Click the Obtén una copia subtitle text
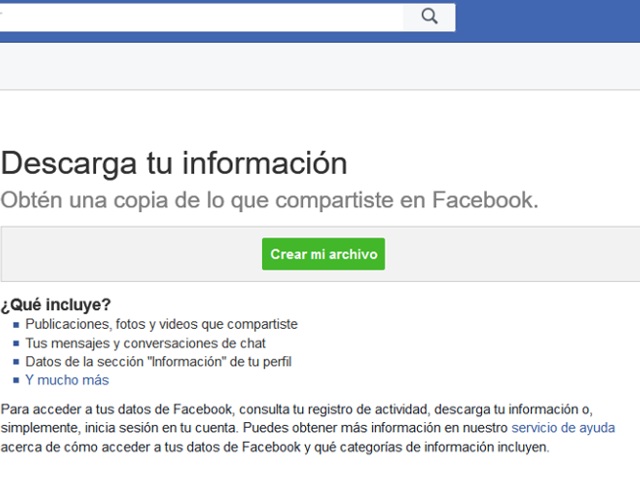The height and width of the screenshot is (480, 640). tap(269, 200)
